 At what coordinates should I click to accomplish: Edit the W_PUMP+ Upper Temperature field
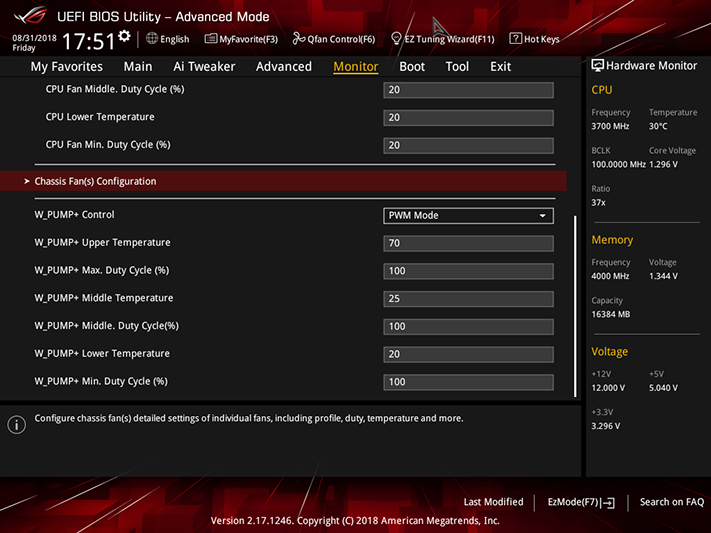coord(468,243)
